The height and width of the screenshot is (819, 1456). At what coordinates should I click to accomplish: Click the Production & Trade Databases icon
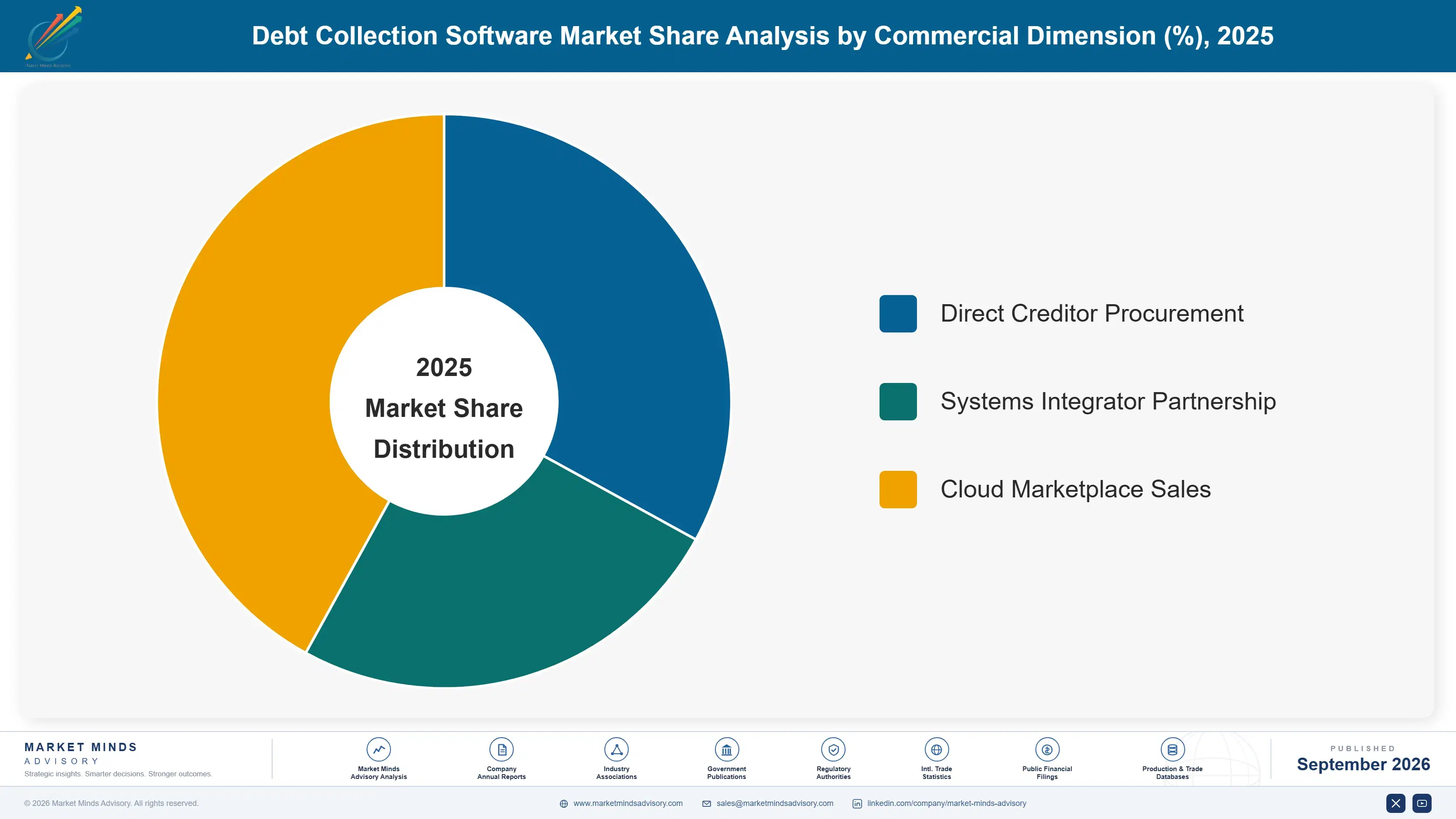1172,749
